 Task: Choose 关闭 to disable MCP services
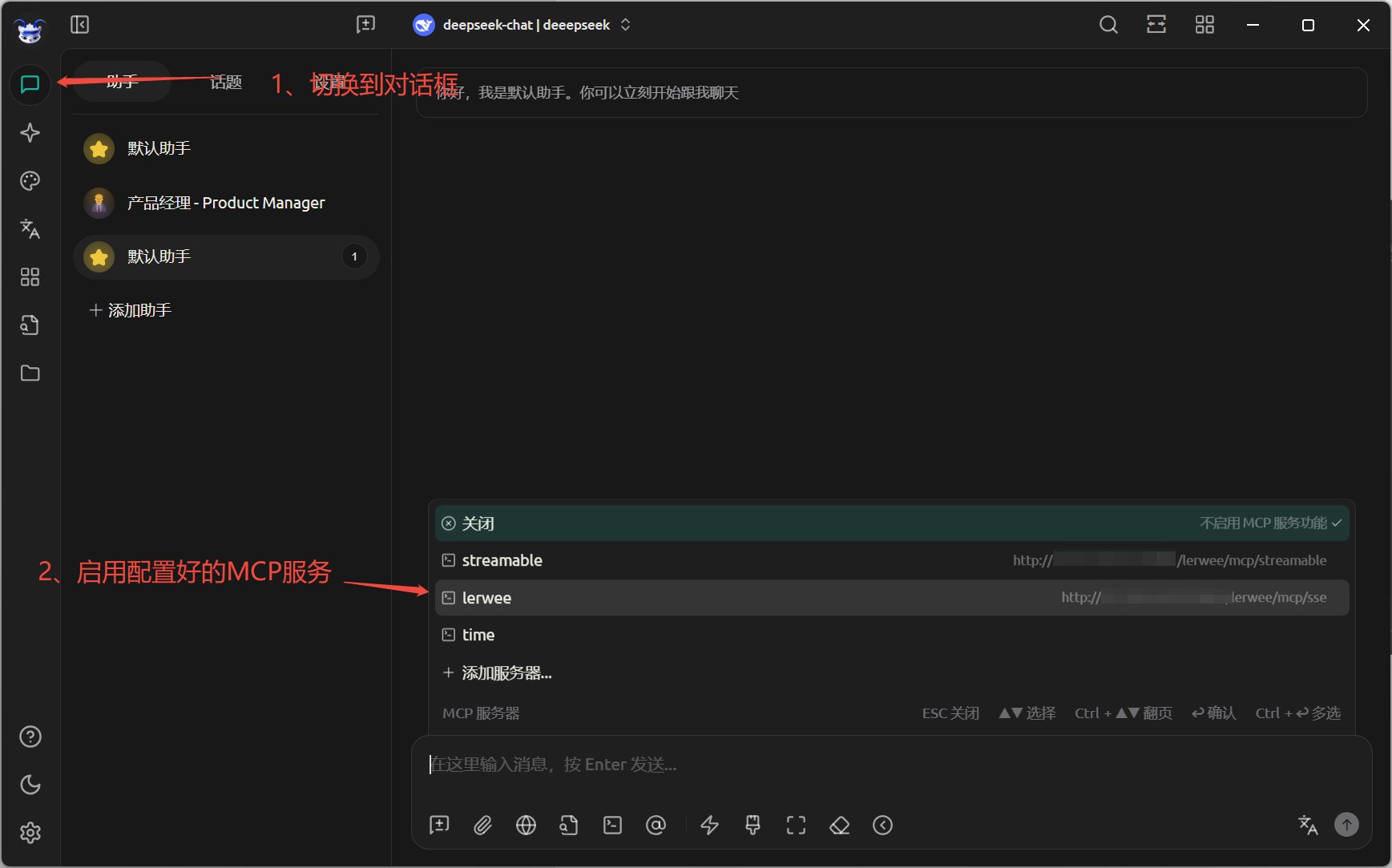pyautogui.click(x=892, y=523)
